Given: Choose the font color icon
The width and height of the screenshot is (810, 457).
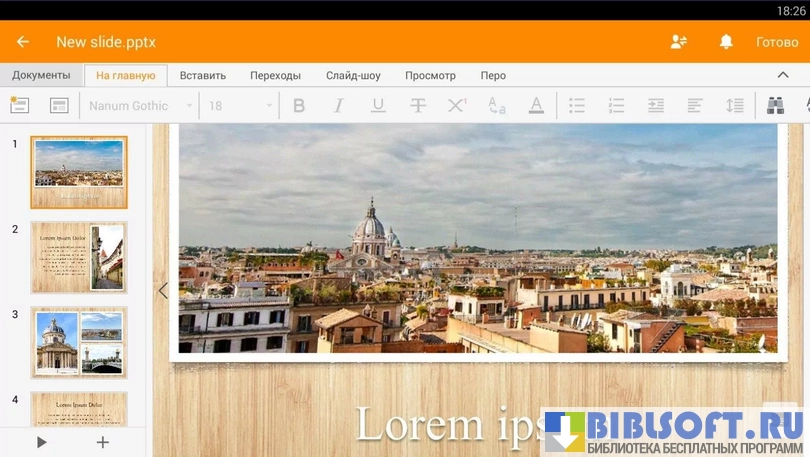Looking at the screenshot, I should 536,105.
